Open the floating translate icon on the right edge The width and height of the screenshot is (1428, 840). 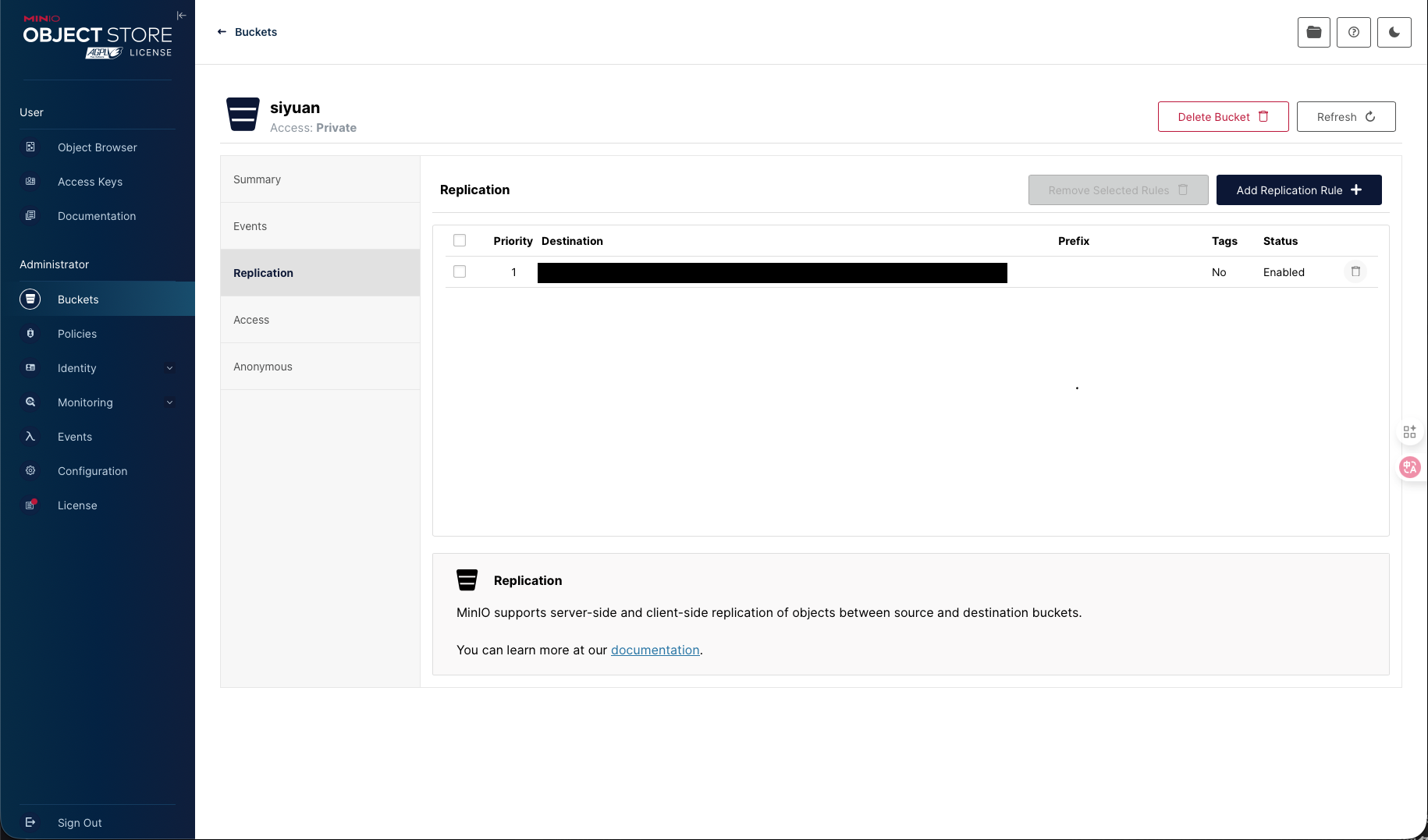pyautogui.click(x=1409, y=467)
